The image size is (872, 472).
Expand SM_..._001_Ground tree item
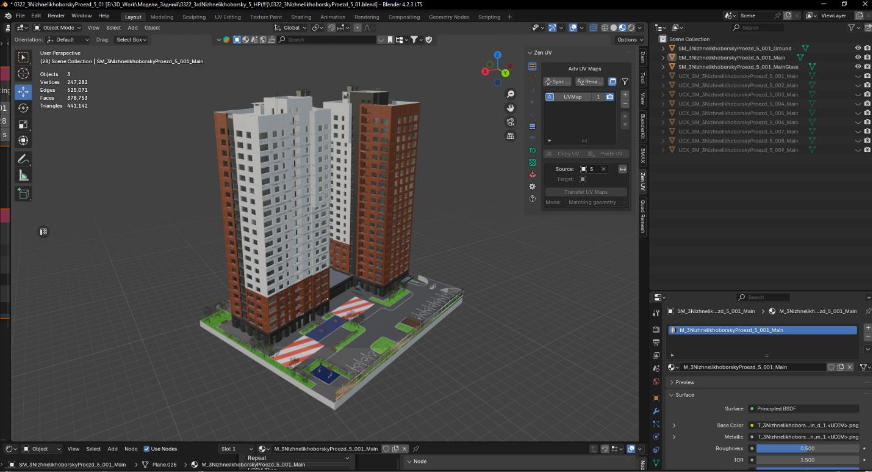tap(663, 48)
